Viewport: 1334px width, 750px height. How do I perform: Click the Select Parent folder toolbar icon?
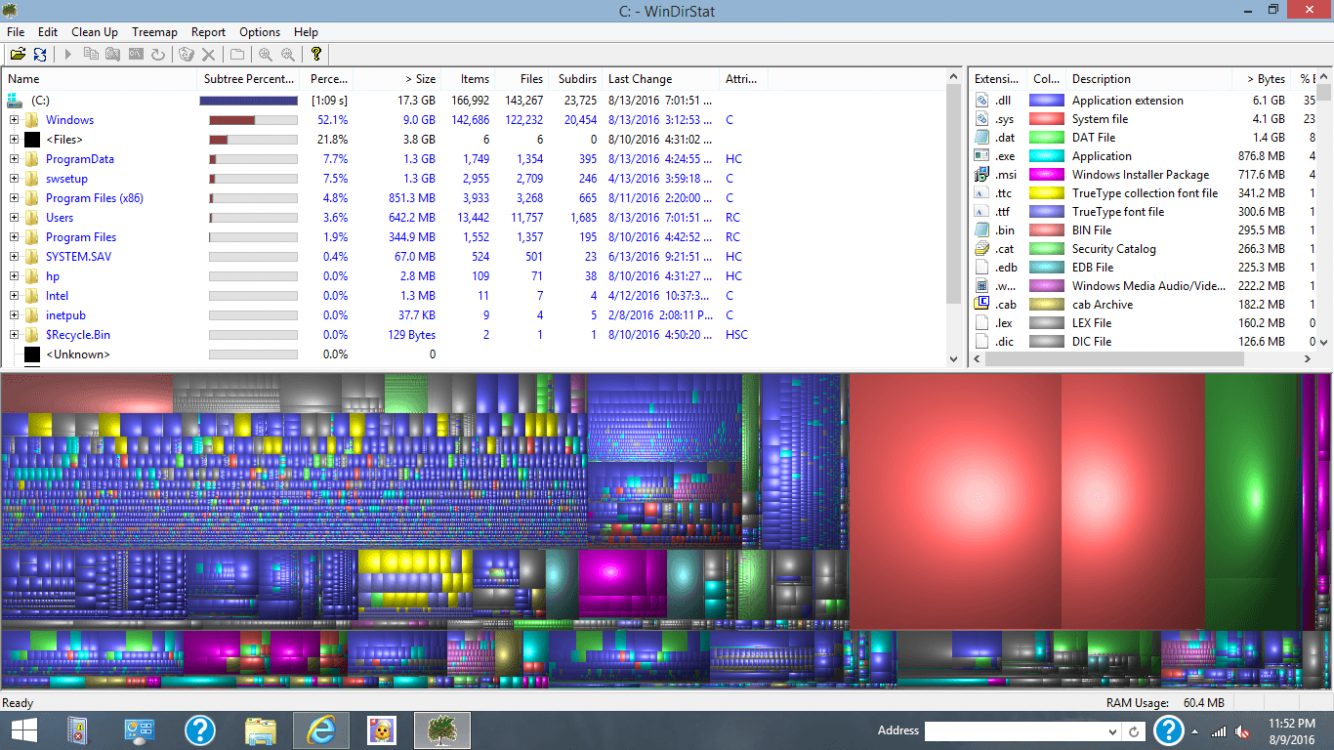coord(237,54)
